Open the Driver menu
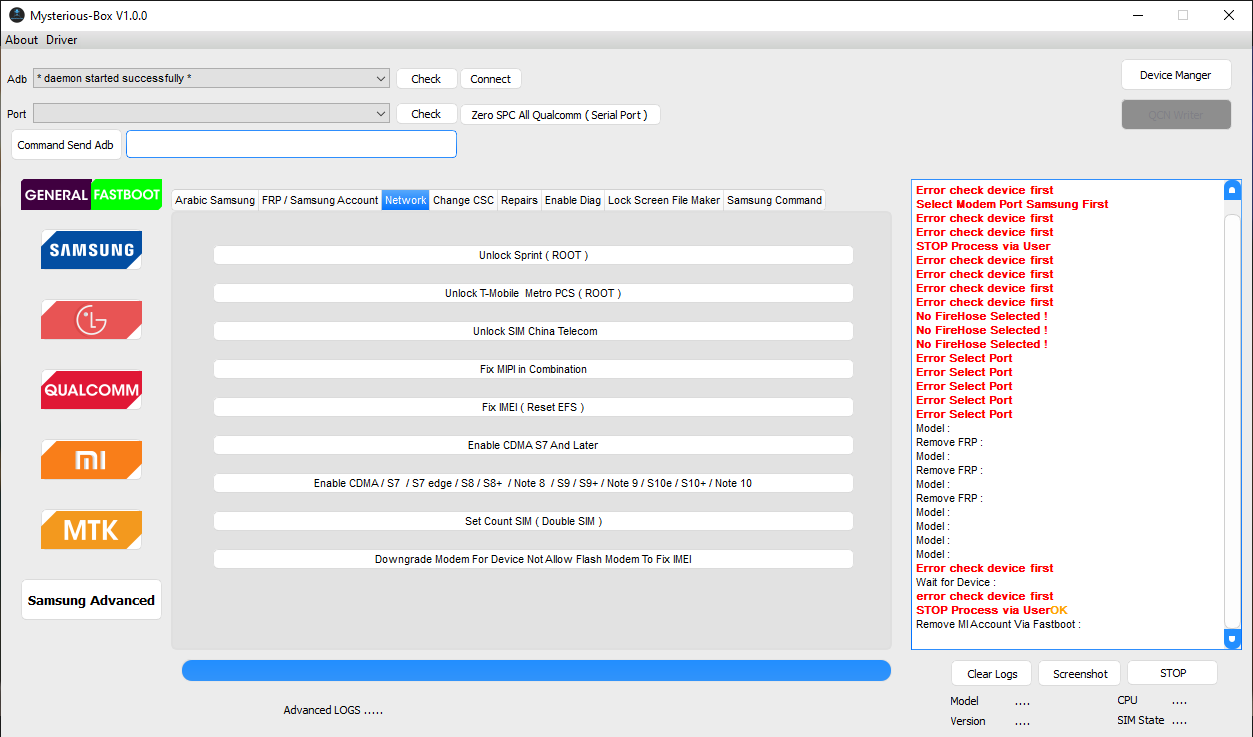Viewport: 1253px width, 737px height. click(x=62, y=40)
